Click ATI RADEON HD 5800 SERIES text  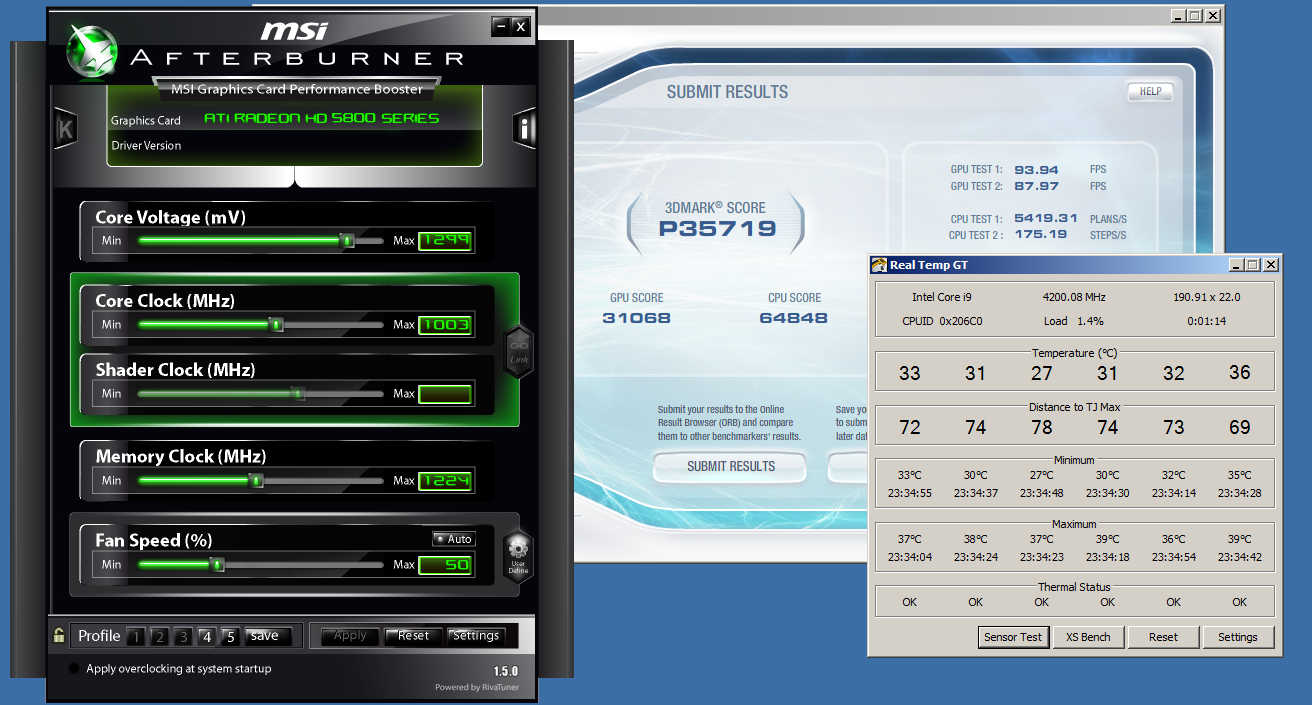(321, 119)
